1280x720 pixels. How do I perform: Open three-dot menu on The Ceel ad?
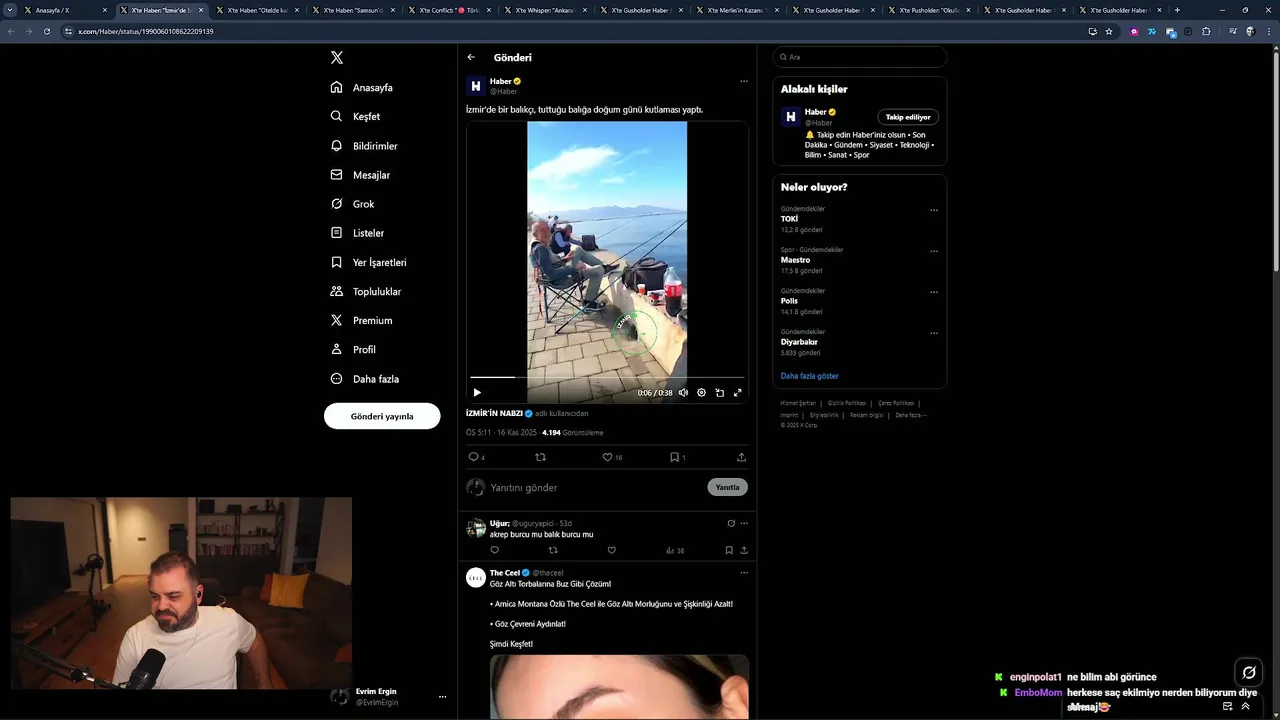click(x=744, y=573)
